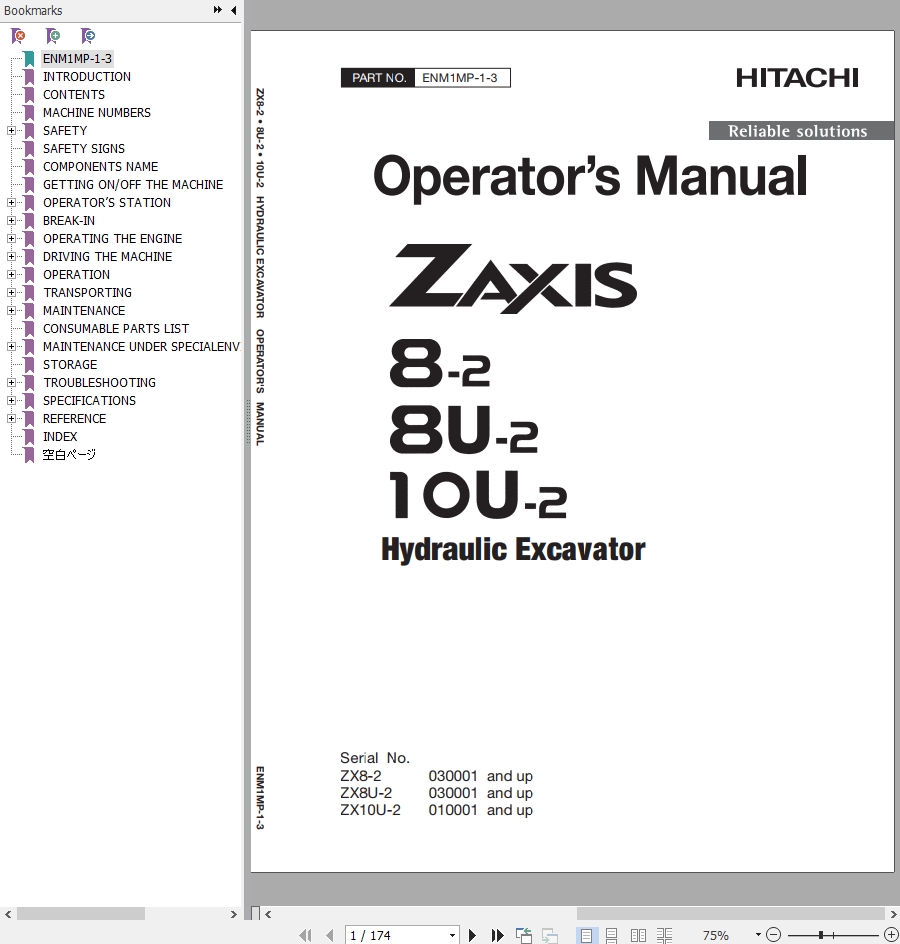Click the bookmarks scrollbar right arrow

tap(234, 914)
